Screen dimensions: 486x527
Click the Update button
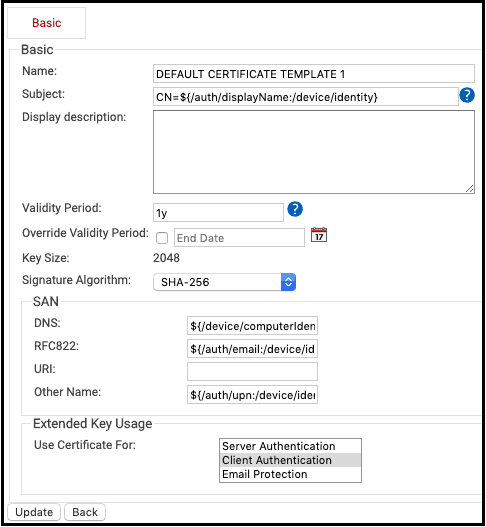click(34, 512)
